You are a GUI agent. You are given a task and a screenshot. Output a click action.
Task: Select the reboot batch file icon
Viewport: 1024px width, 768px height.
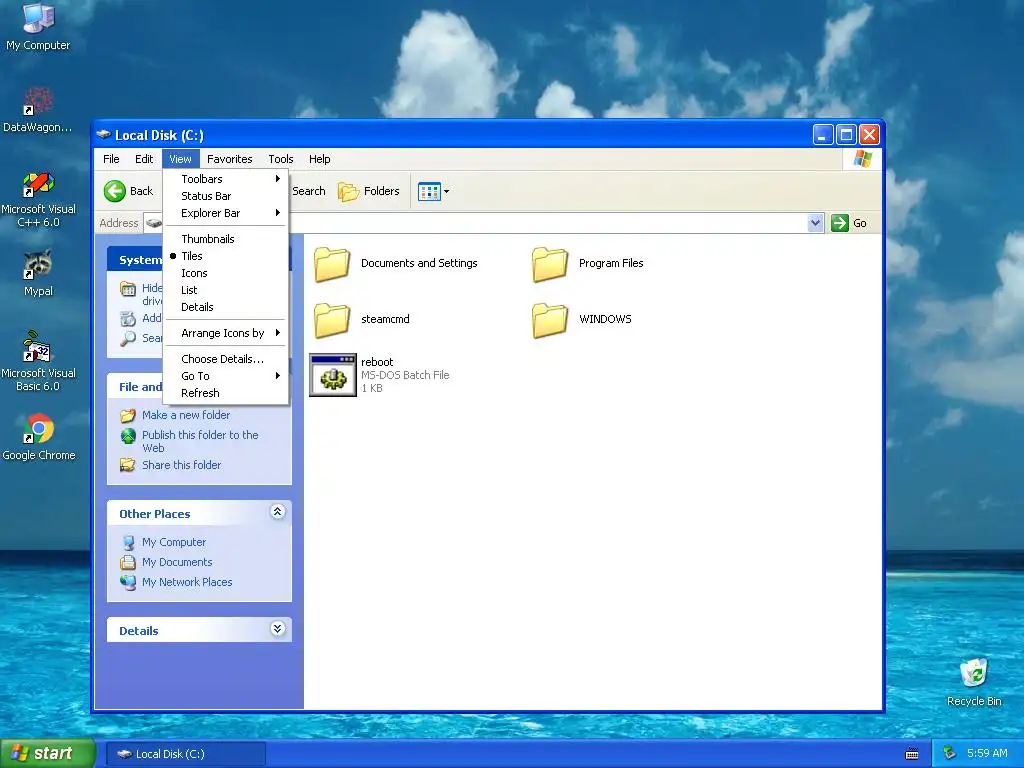pos(333,375)
